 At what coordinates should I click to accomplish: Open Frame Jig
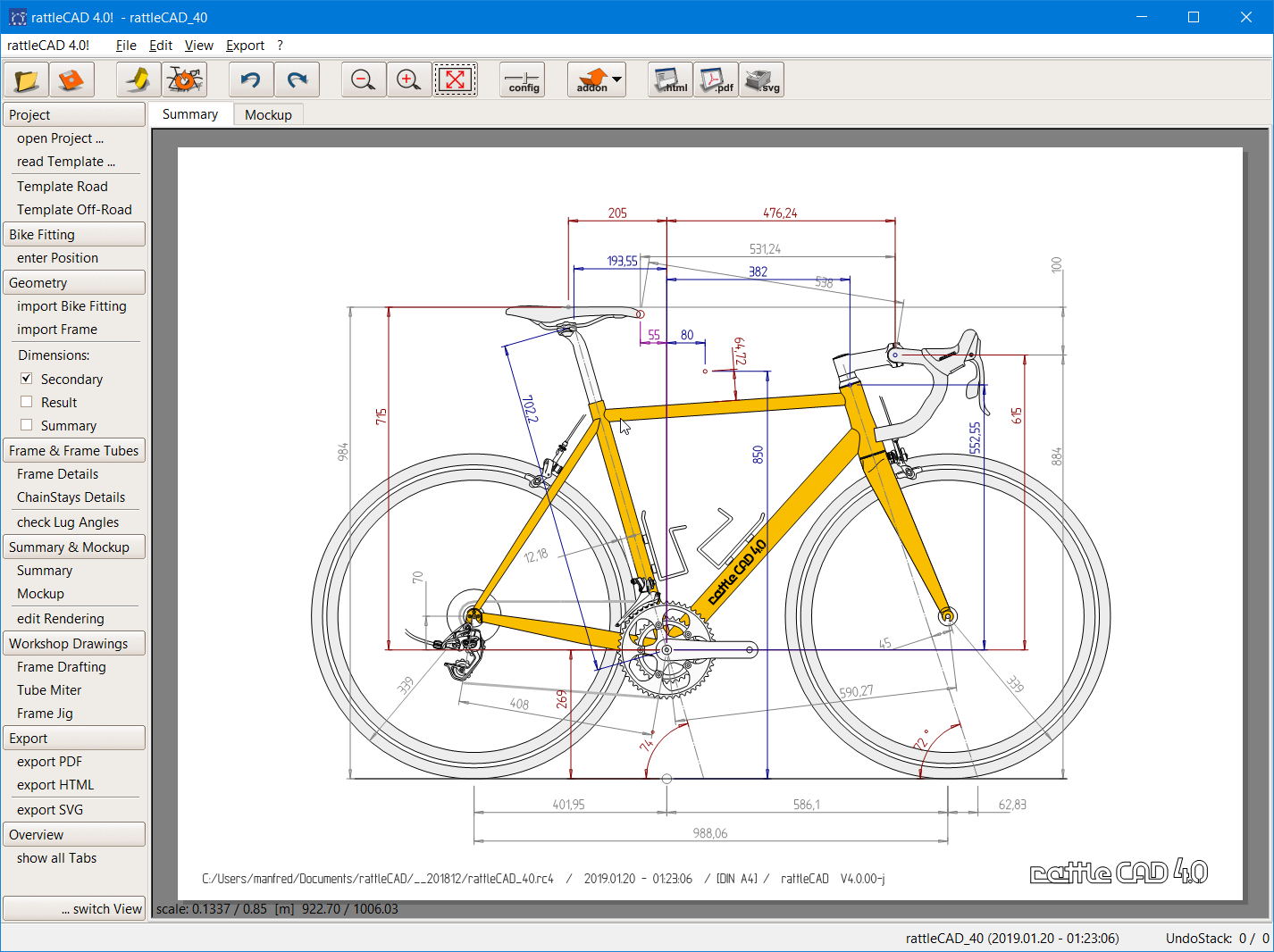(45, 714)
